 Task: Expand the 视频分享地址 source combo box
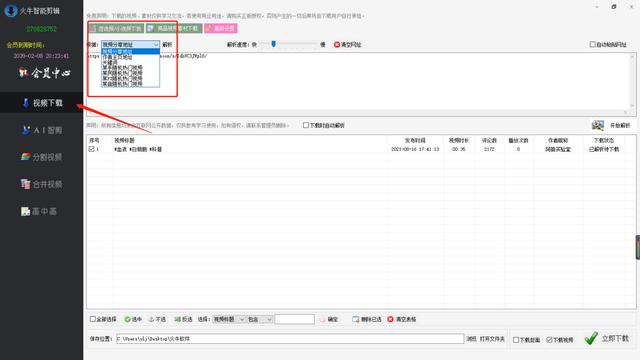click(130, 44)
